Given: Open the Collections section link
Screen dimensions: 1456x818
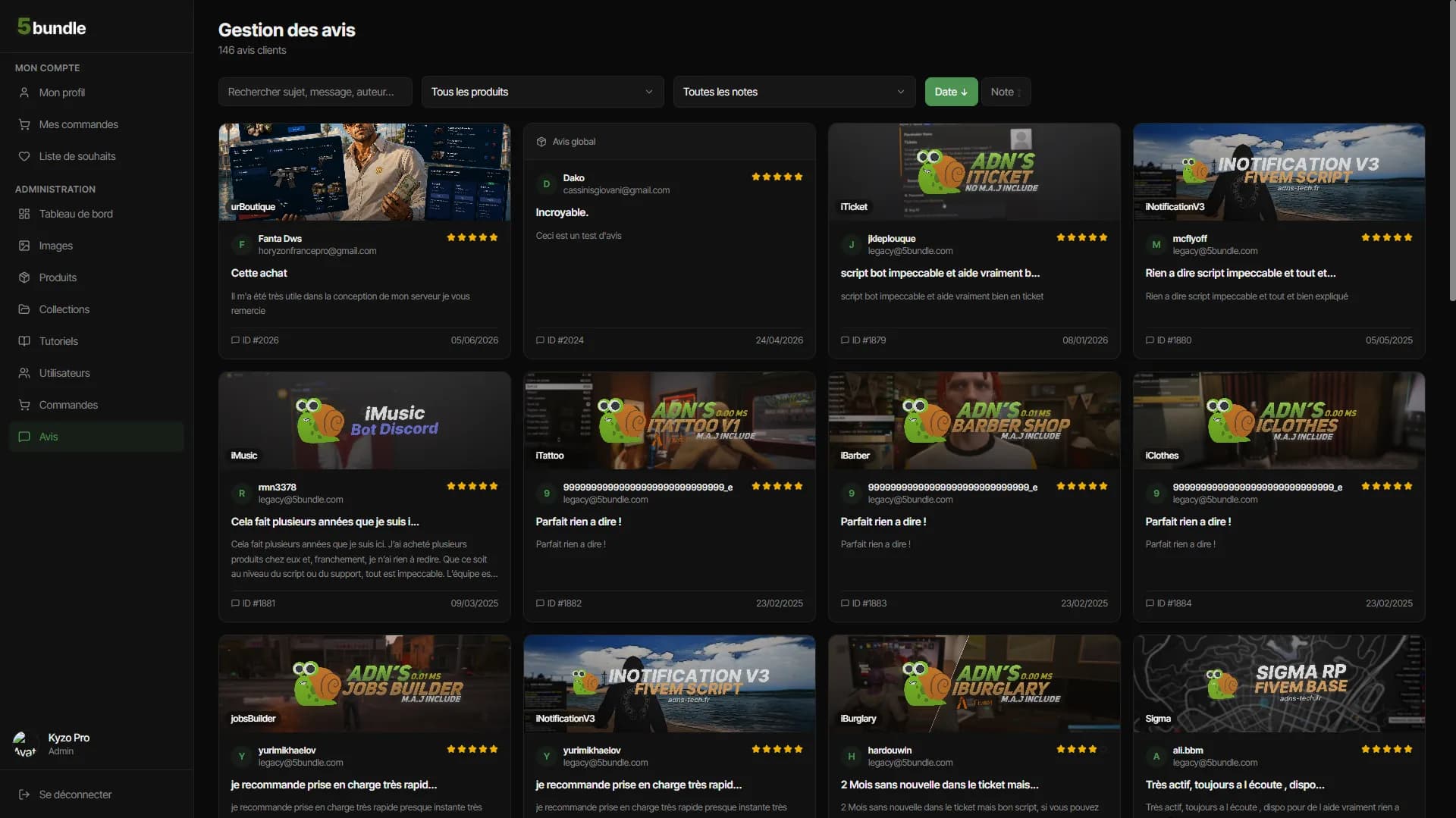Looking at the screenshot, I should pos(96,309).
